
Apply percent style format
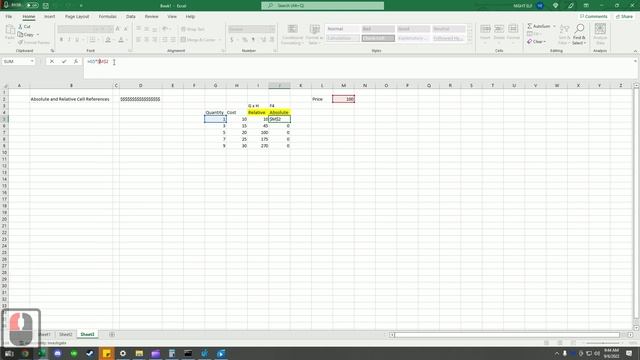click(244, 40)
